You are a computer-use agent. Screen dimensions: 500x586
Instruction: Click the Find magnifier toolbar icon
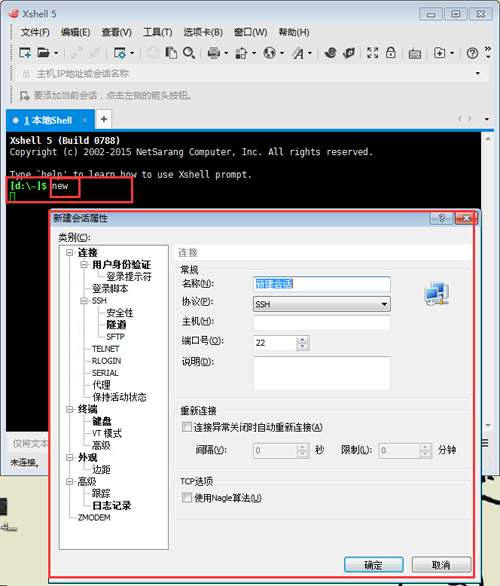(x=189, y=53)
